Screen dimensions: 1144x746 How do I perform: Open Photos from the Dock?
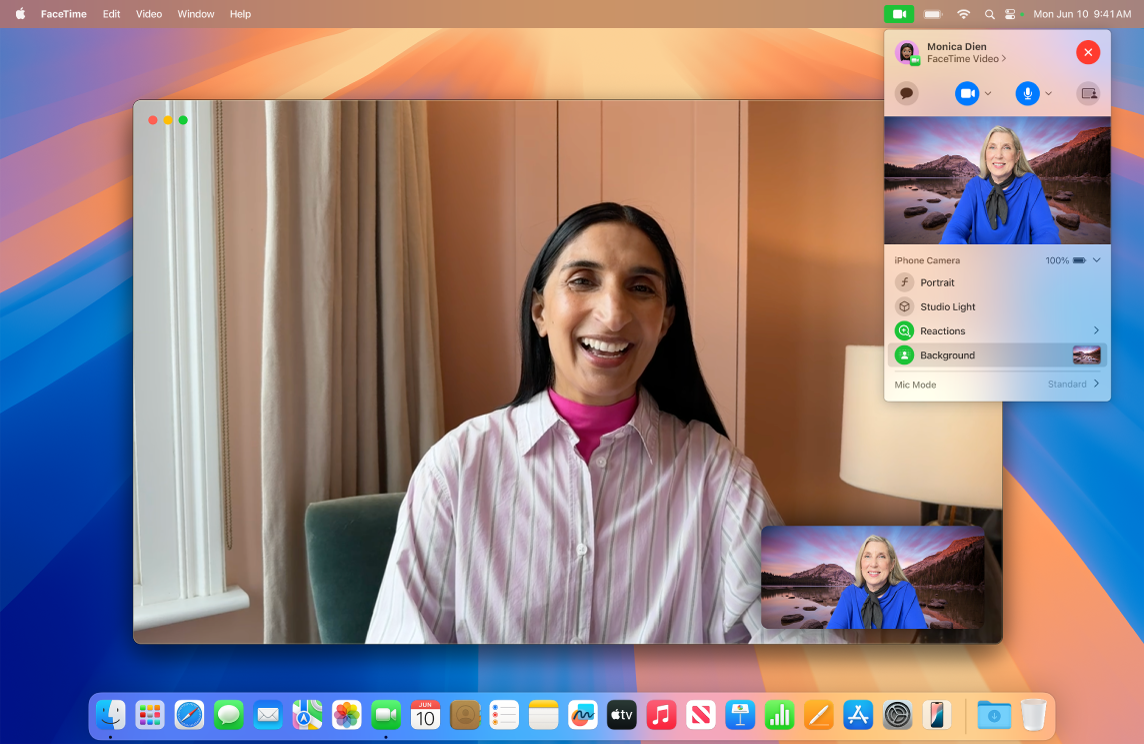(348, 715)
